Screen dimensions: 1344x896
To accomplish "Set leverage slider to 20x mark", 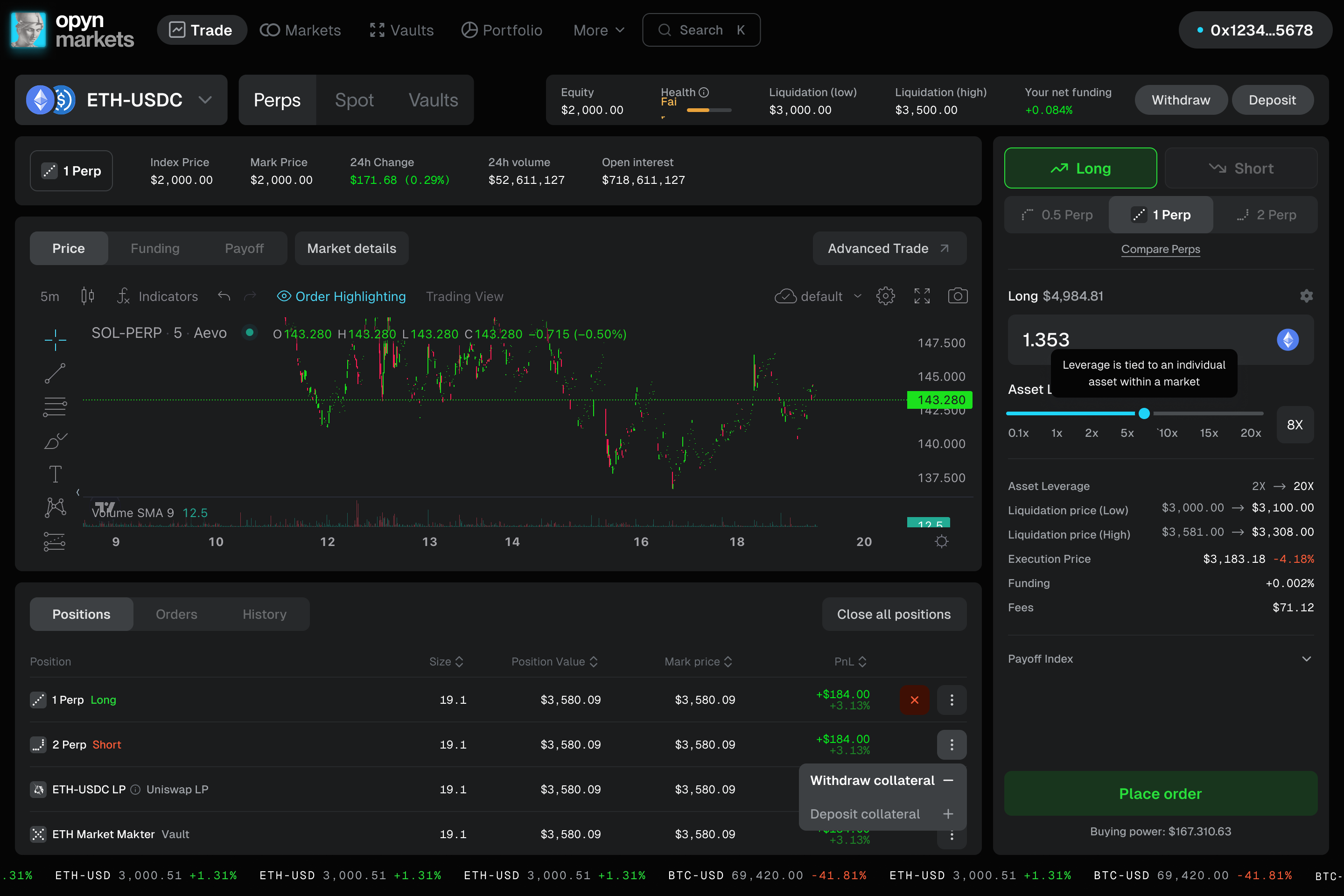I will (x=1250, y=433).
